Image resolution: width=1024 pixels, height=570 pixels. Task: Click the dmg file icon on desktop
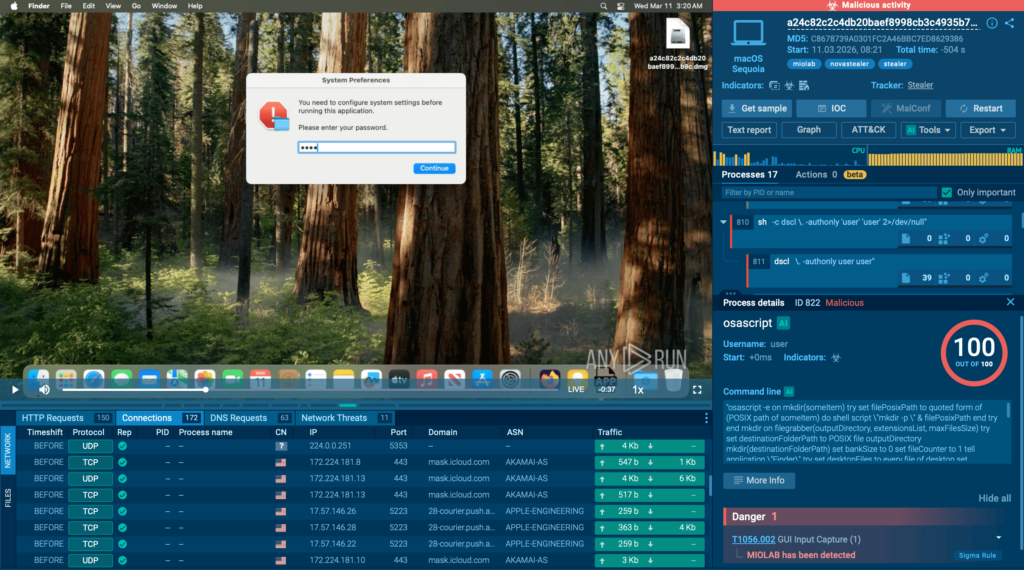pos(678,34)
